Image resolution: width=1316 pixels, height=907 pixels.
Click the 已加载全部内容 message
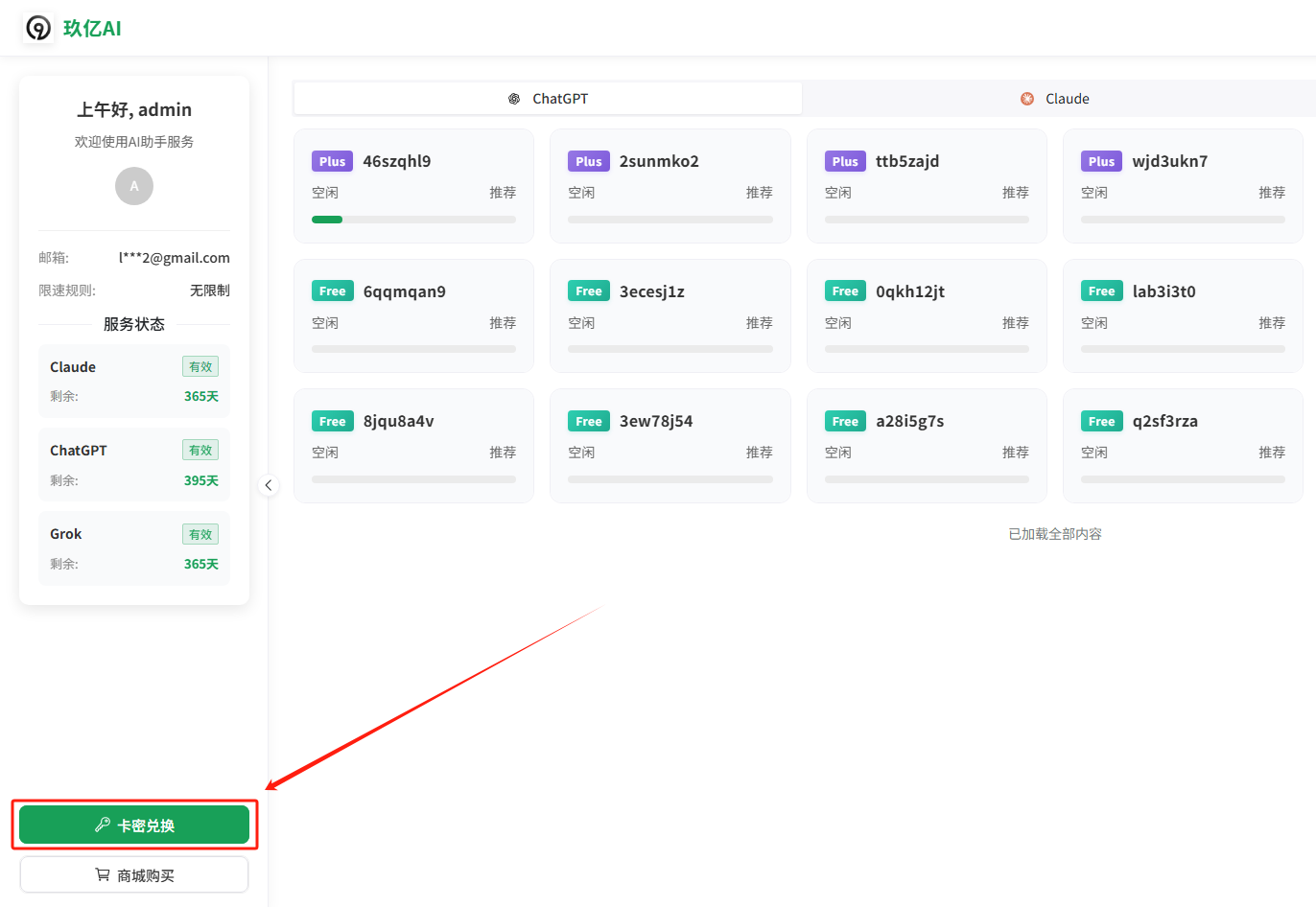[x=1055, y=534]
